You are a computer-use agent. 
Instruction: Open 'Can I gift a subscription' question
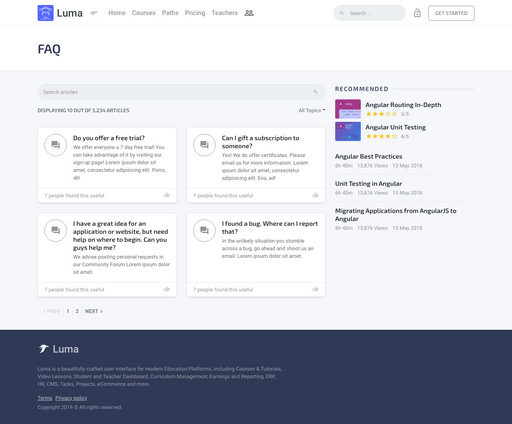click(x=260, y=142)
